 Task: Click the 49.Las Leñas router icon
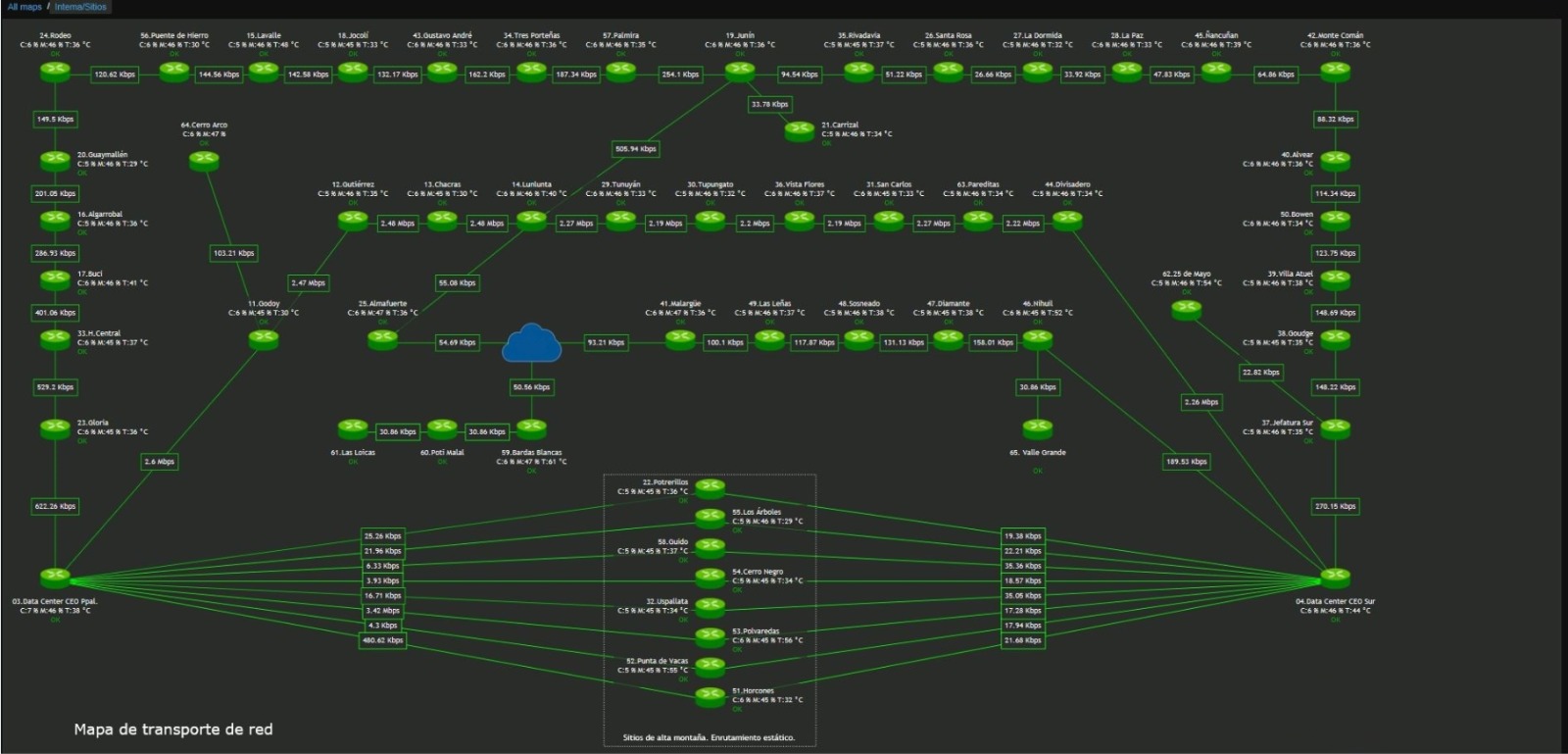pos(769,339)
